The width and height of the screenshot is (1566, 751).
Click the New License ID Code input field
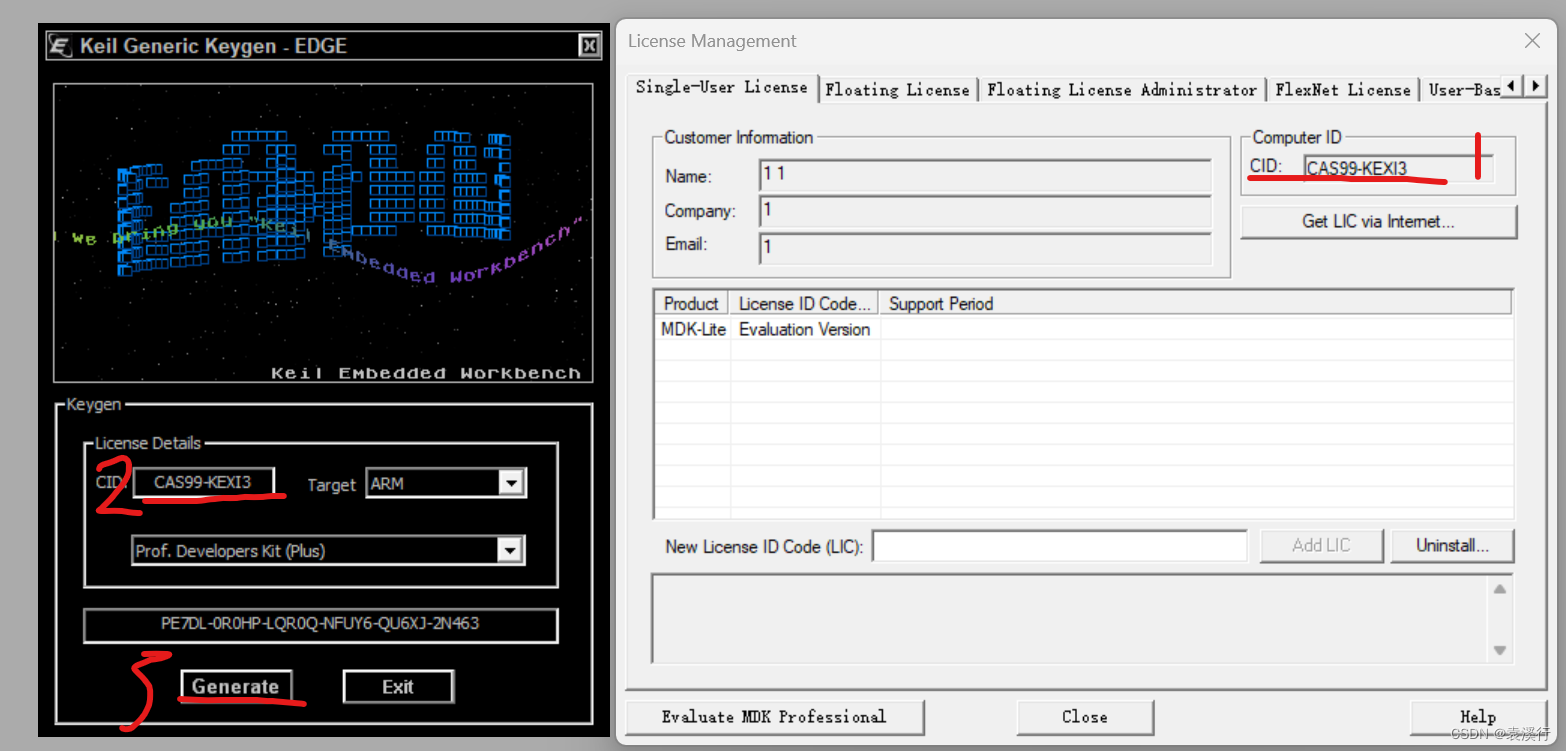click(x=1059, y=545)
